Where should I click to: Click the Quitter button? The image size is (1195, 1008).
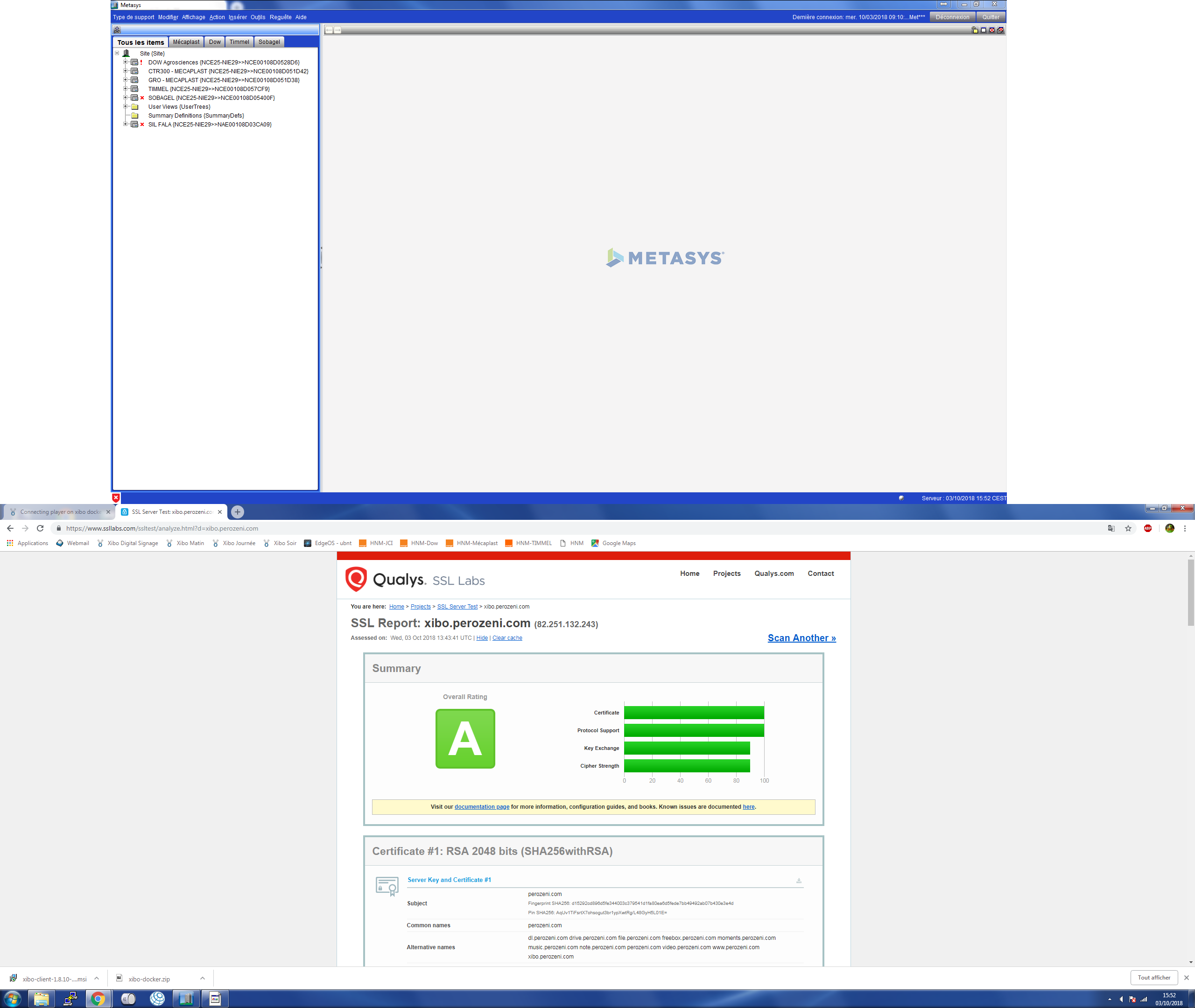point(991,17)
